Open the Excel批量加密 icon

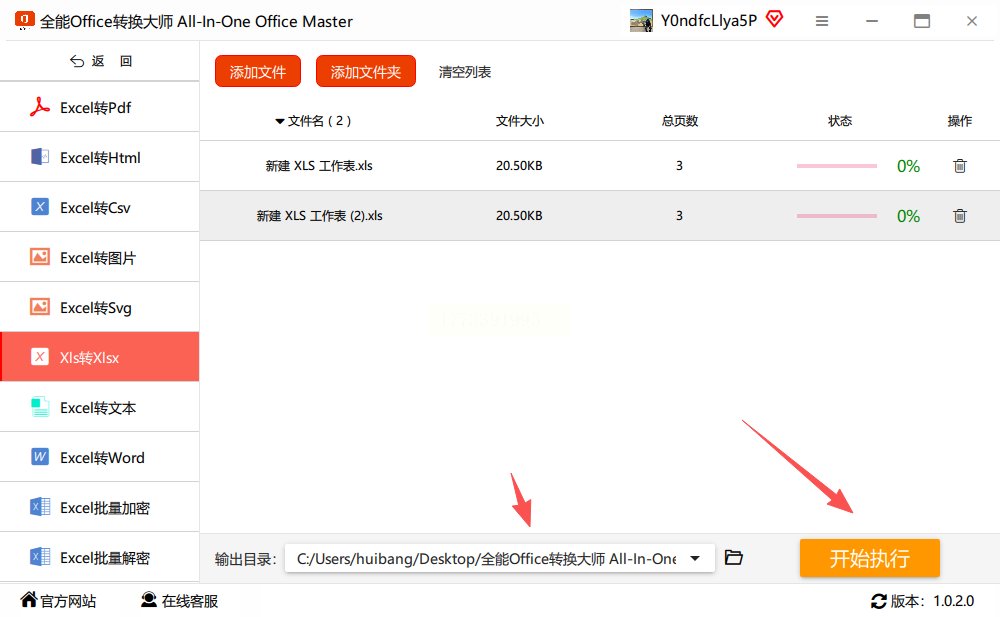[x=40, y=507]
